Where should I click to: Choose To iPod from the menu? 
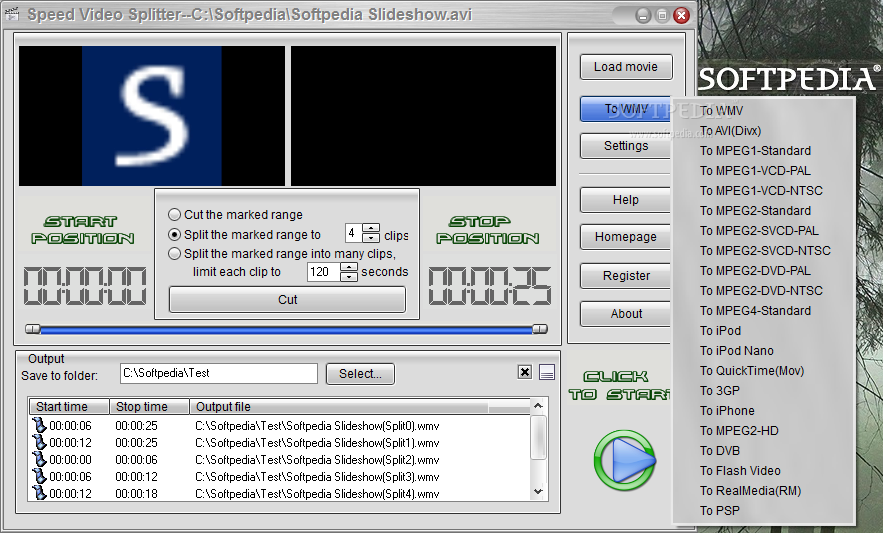click(x=720, y=331)
